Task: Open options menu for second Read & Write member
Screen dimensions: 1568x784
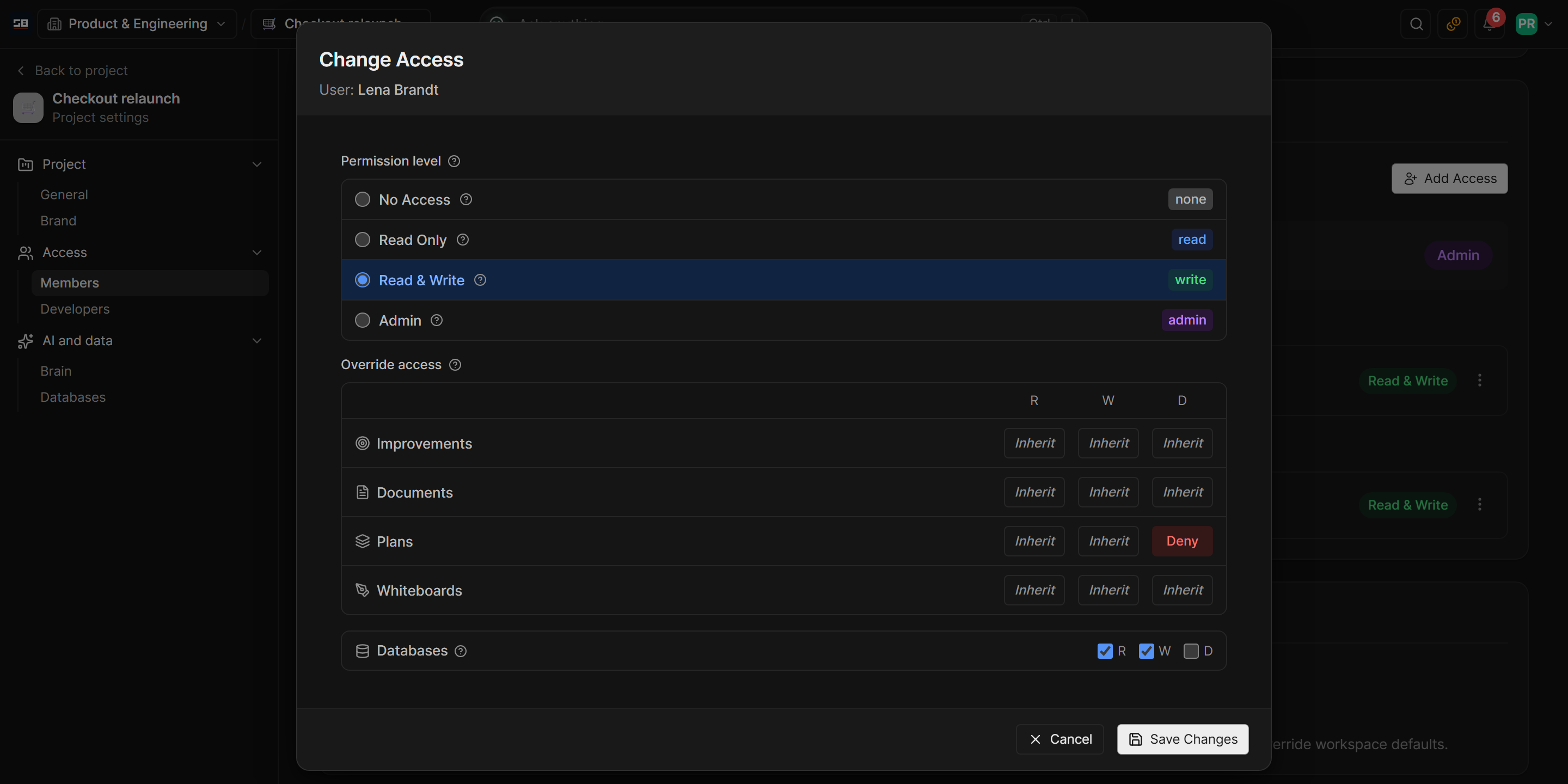Action: click(1480, 505)
